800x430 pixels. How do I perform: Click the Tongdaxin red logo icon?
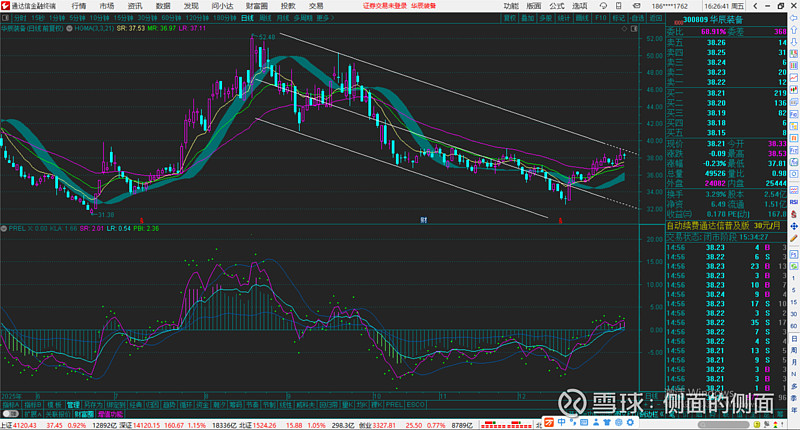[x=5, y=6]
